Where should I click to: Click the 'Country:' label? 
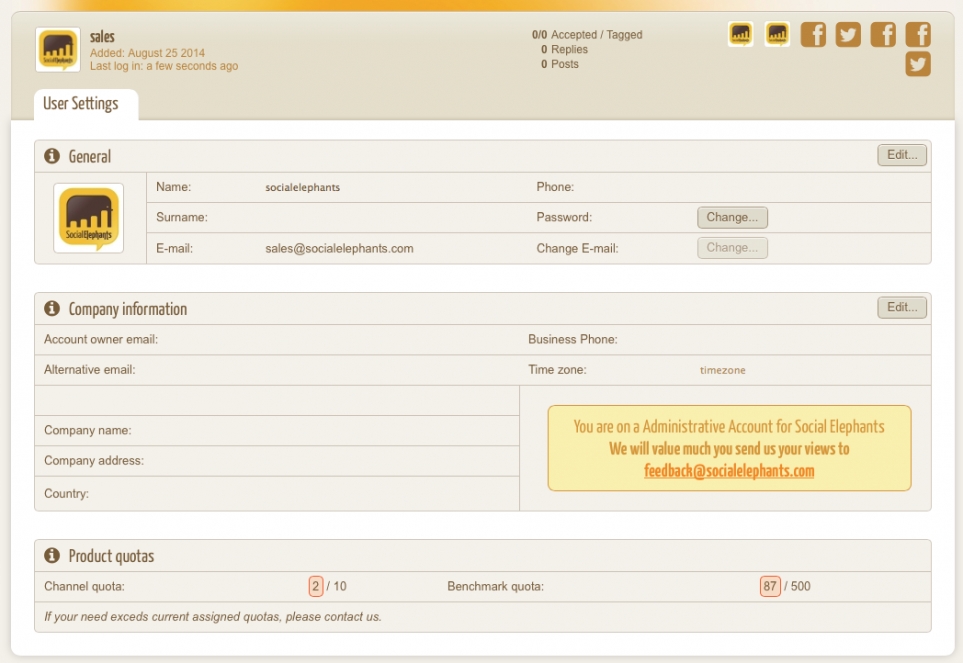click(66, 494)
